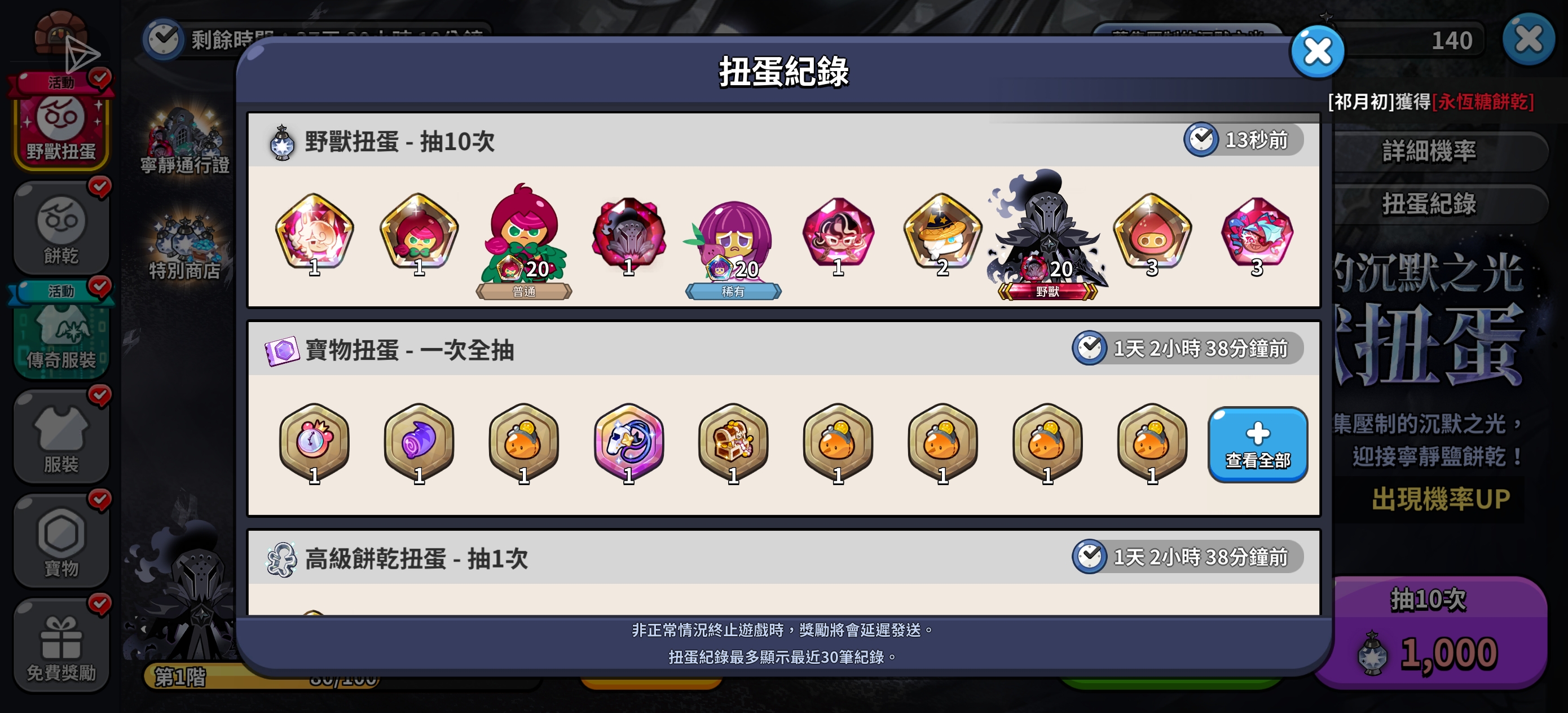This screenshot has height=713, width=1568.
Task: Open the 傳奇服裝 sidebar icon
Action: 61,332
